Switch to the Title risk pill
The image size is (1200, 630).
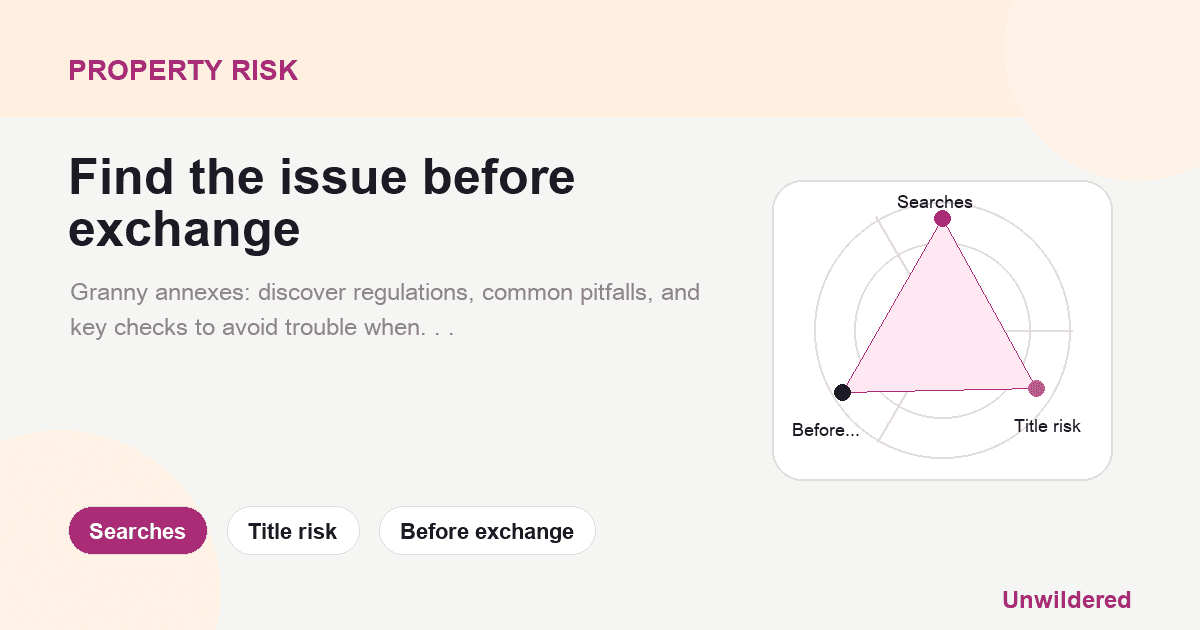(x=293, y=531)
